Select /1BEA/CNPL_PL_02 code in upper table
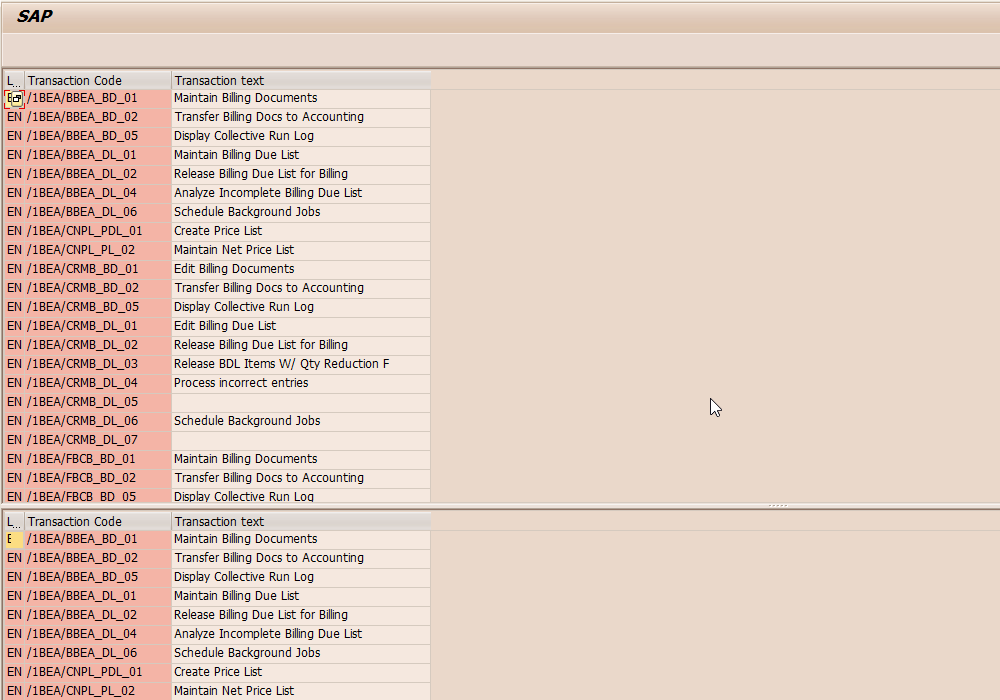This screenshot has width=1000, height=700. point(98,250)
